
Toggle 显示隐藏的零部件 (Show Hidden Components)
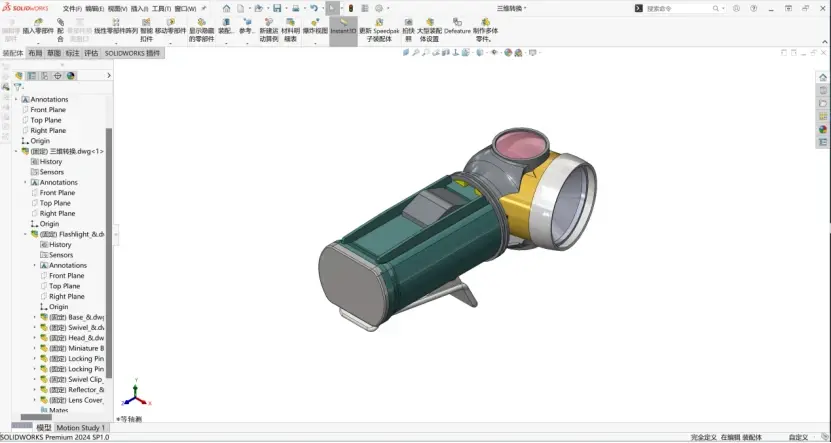tap(201, 30)
